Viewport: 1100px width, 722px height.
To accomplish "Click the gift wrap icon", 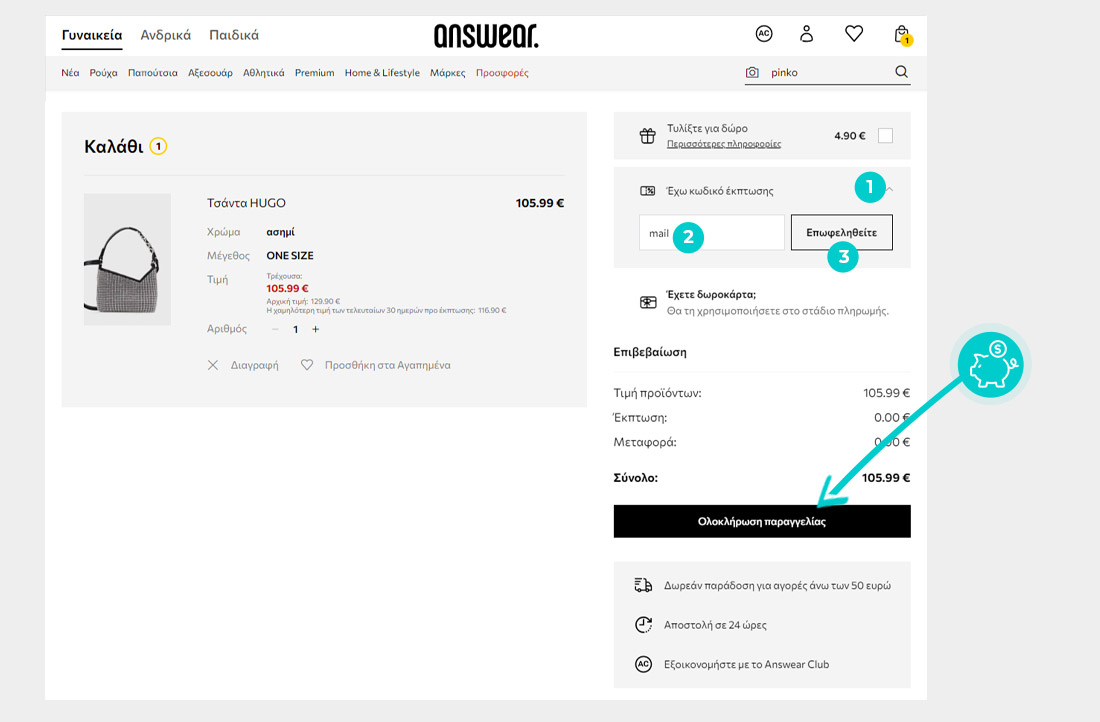I will coord(648,135).
